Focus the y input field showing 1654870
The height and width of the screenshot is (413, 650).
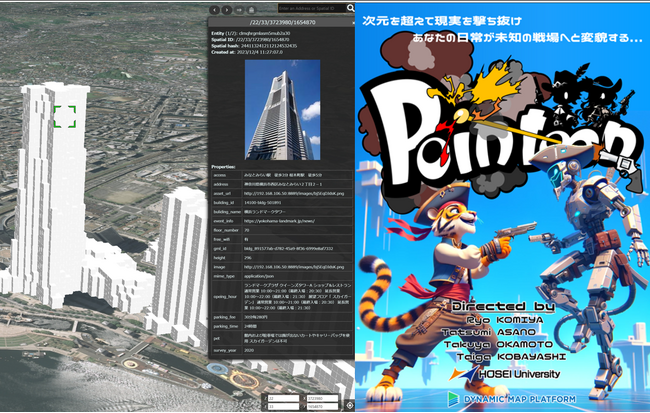coord(322,407)
